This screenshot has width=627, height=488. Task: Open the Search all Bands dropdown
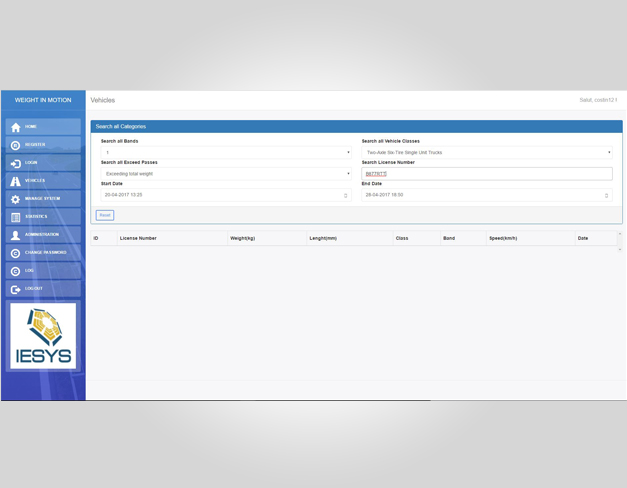coord(226,153)
